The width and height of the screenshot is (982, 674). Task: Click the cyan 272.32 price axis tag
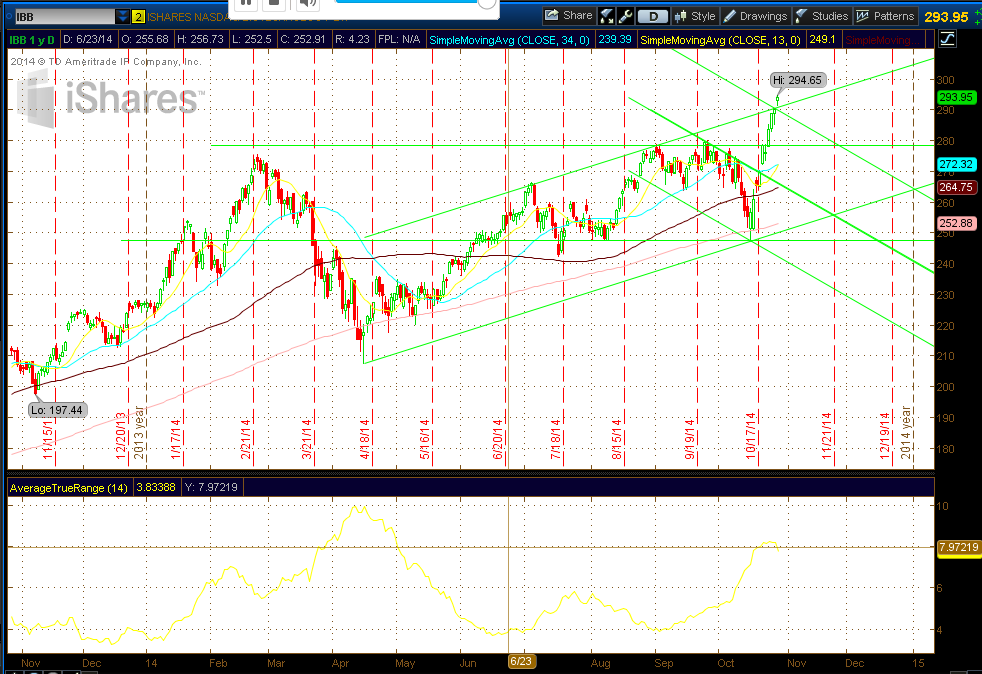pyautogui.click(x=956, y=164)
